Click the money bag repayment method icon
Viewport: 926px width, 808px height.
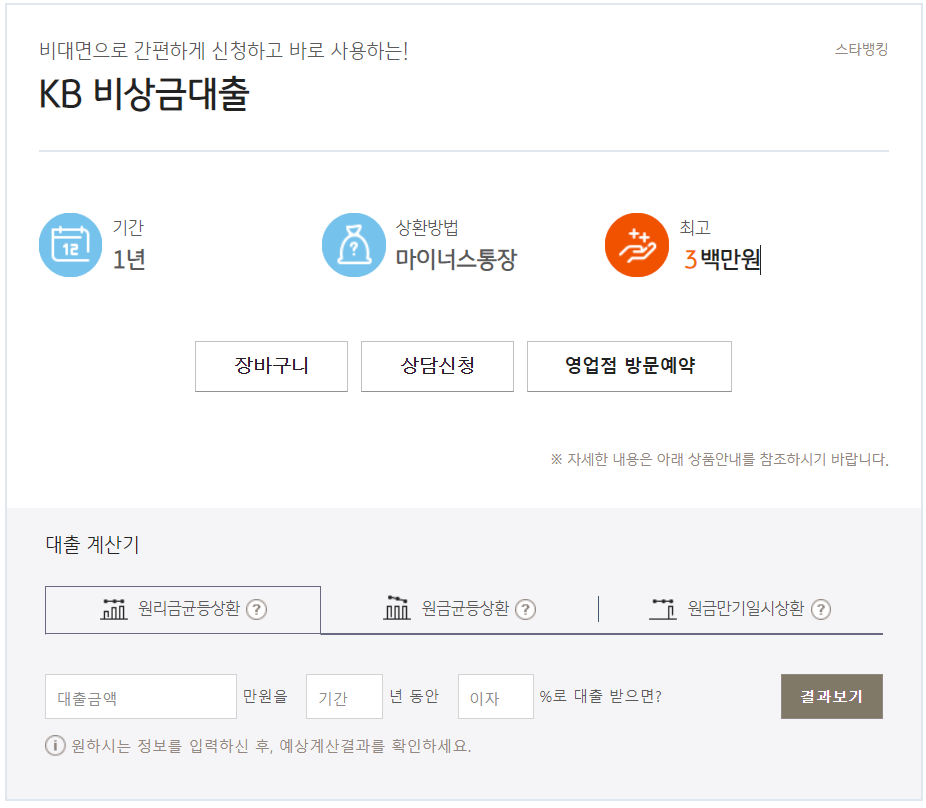(354, 245)
